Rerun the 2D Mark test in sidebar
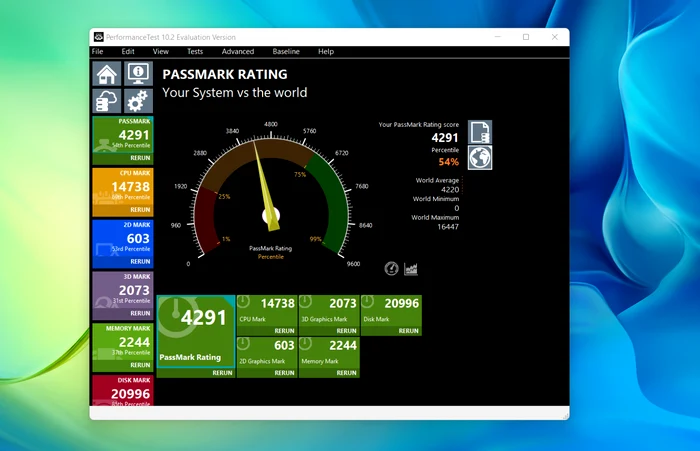Image resolution: width=700 pixels, height=451 pixels. (140, 262)
